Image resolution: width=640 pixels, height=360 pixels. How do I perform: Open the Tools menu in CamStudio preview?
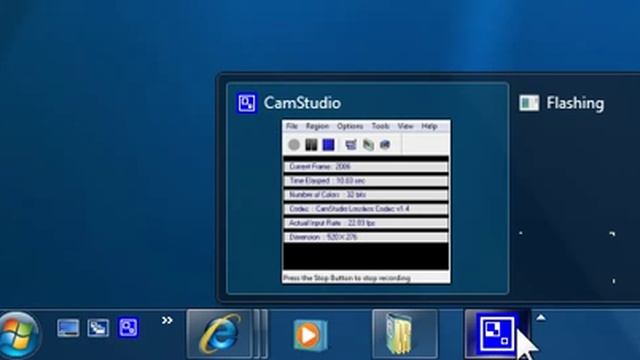(380, 126)
